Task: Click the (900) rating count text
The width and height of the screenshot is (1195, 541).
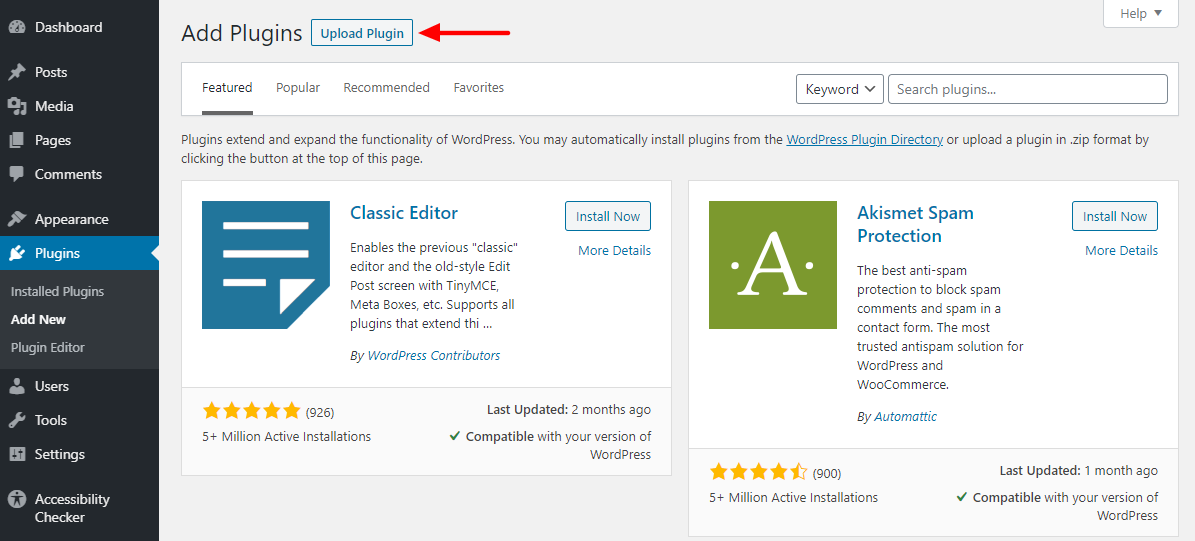Action: [827, 474]
